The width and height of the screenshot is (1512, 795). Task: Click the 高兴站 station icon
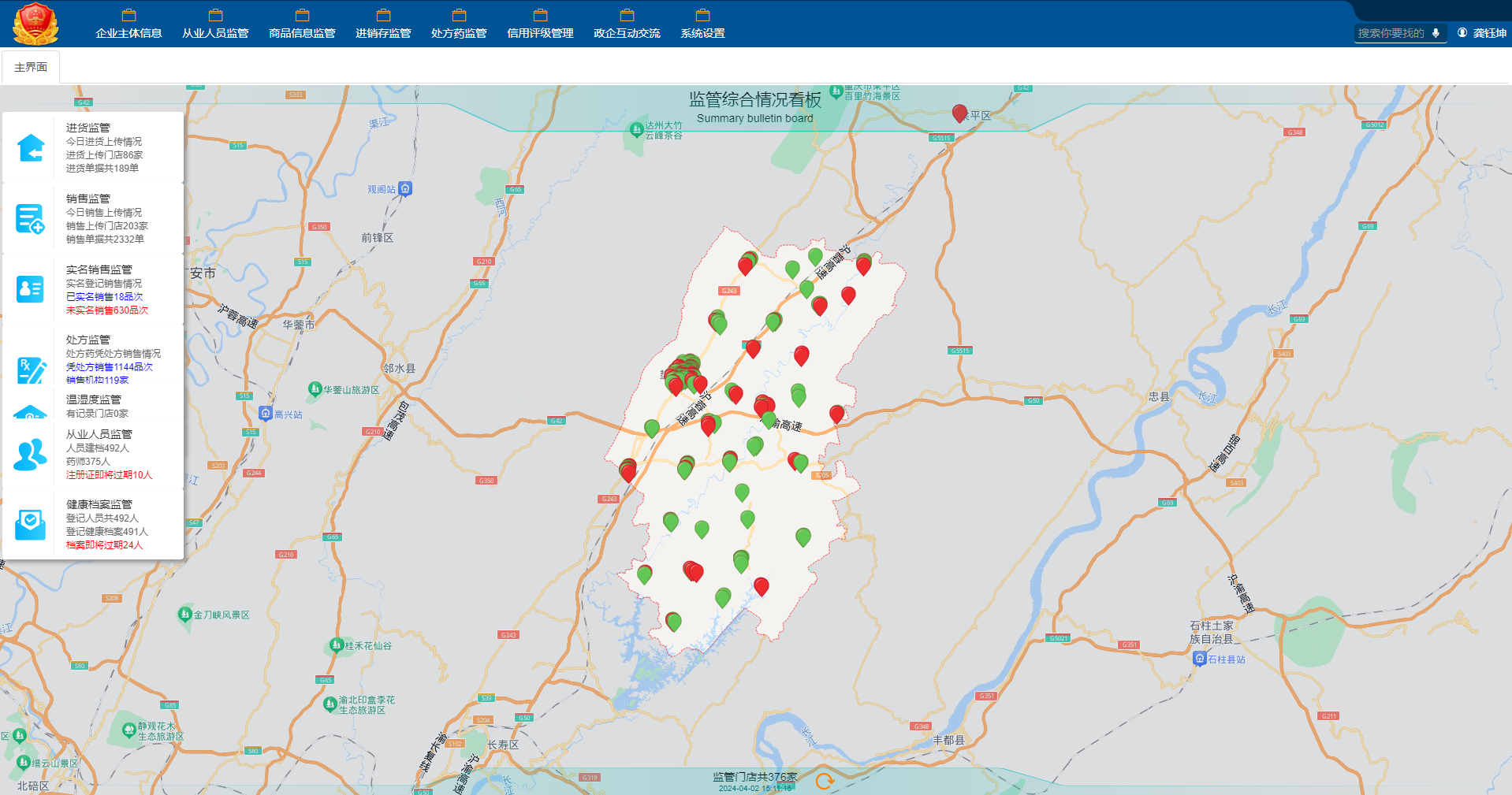266,414
